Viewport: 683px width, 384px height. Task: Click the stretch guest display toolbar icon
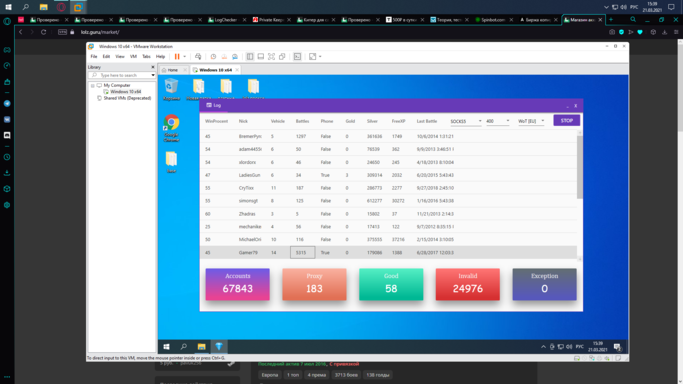pyautogui.click(x=312, y=57)
